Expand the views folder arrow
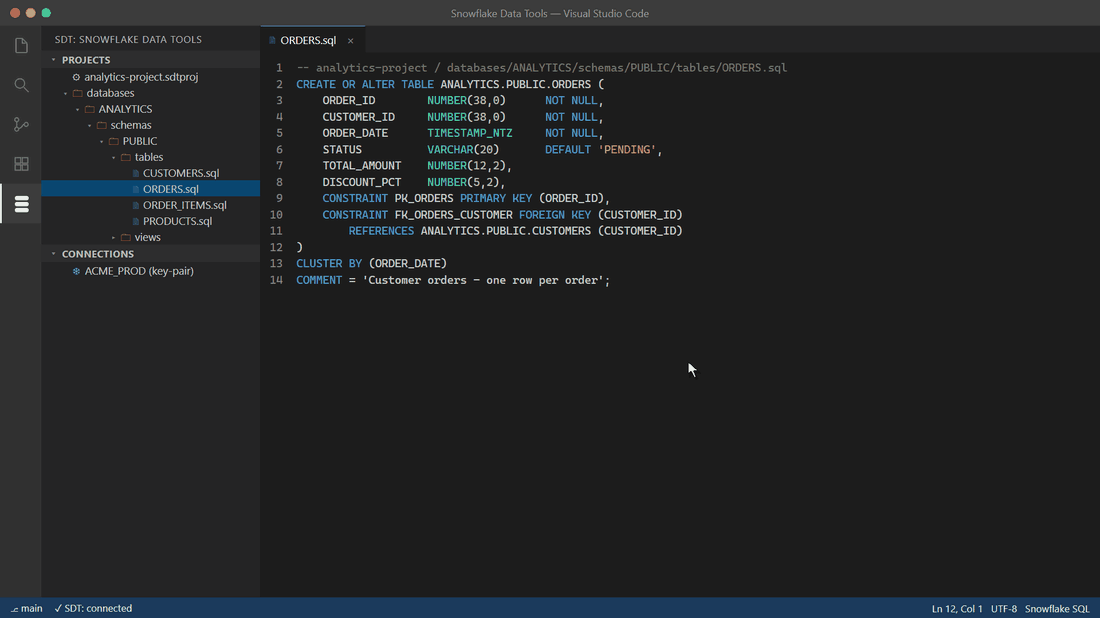Screen dimensions: 1100x618 click(113, 238)
